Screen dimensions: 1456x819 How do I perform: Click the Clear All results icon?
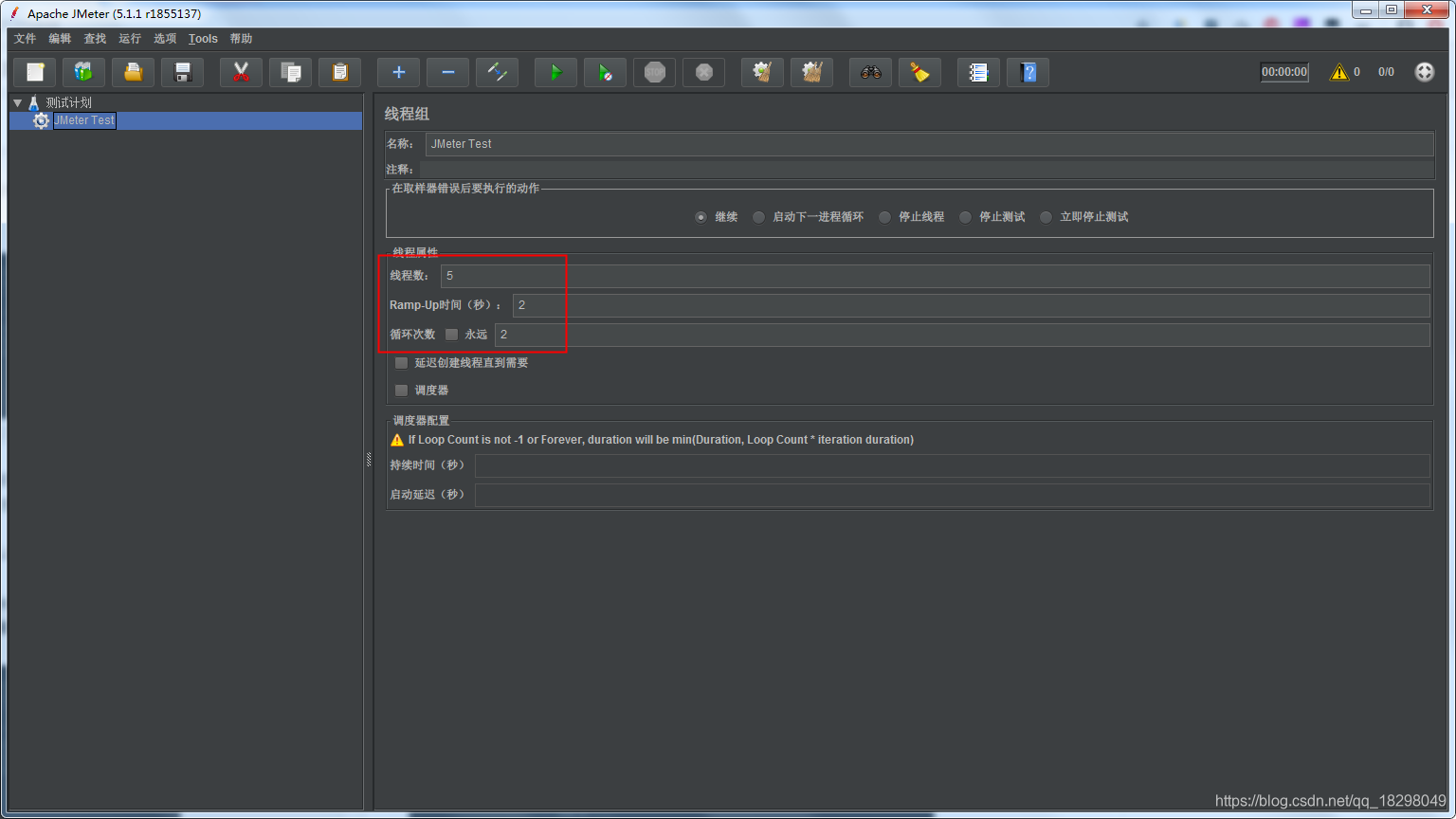click(812, 72)
